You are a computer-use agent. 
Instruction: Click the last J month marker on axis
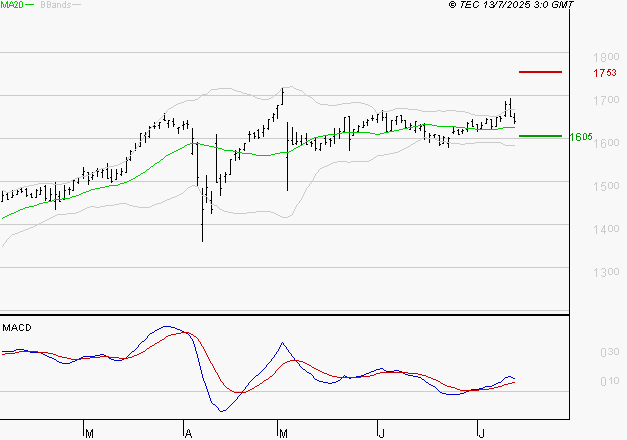(479, 433)
